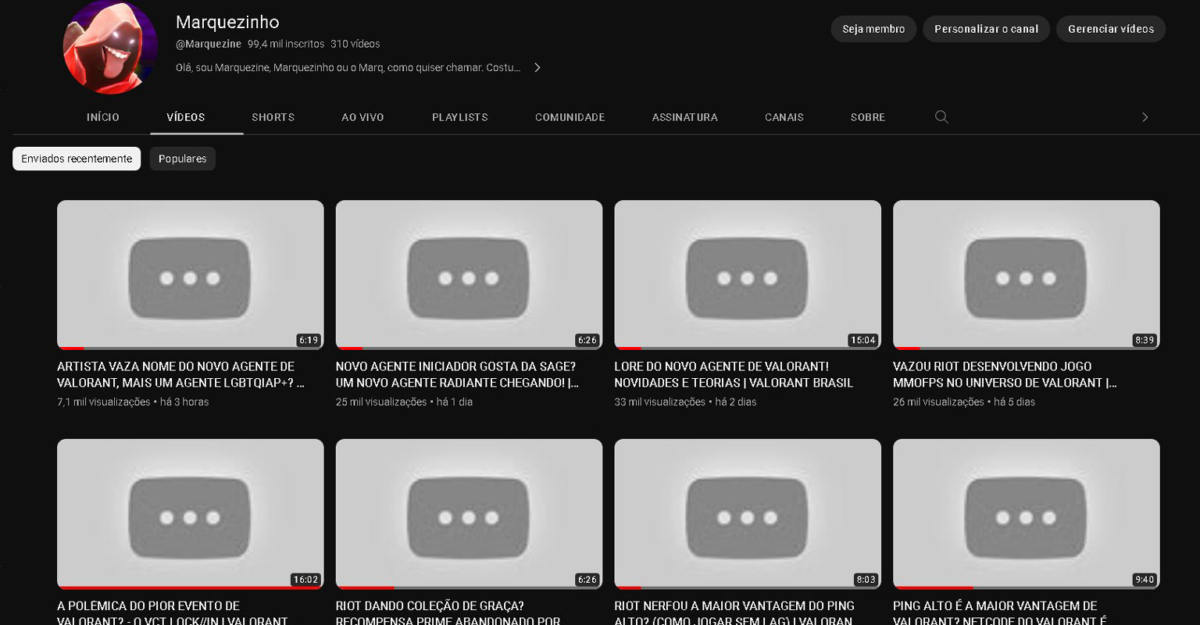Open thumbnail of the 9:40 ping video
The image size is (1200, 625).
(1026, 513)
